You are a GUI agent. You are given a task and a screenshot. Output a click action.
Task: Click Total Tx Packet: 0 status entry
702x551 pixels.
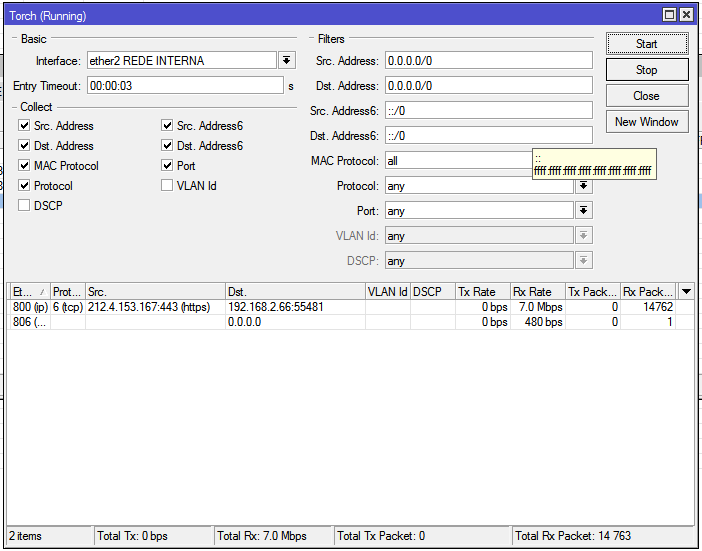coord(423,536)
